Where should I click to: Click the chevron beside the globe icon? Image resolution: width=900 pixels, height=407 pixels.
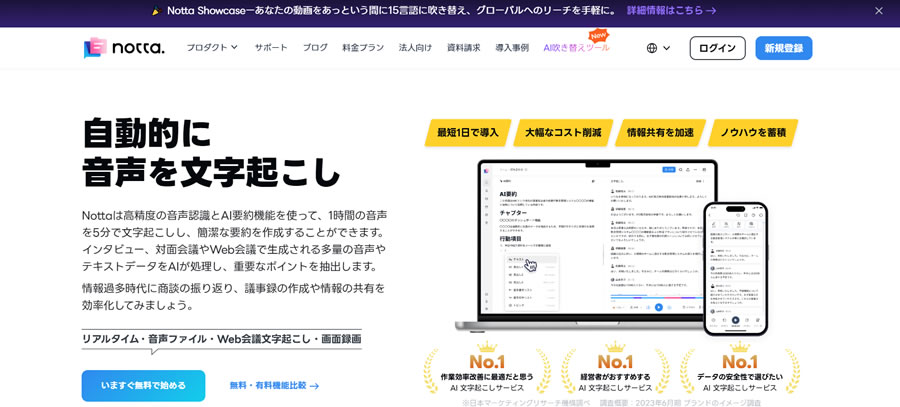[x=667, y=48]
